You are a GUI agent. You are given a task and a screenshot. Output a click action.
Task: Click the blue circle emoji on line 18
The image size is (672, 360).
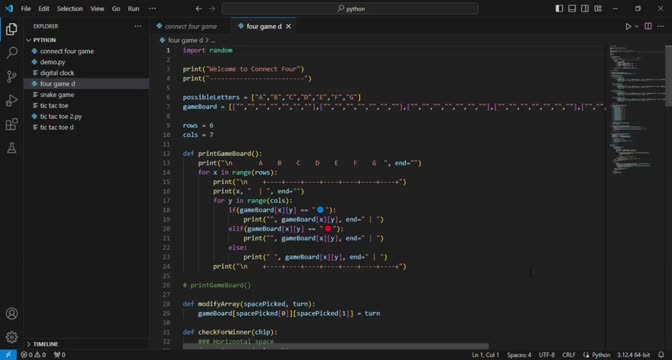pos(320,210)
